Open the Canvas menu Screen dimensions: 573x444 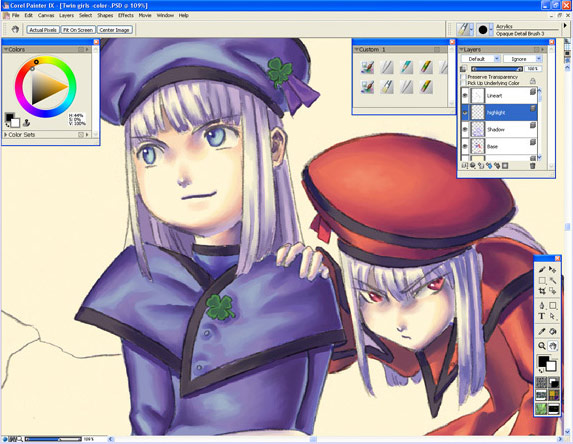46,15
